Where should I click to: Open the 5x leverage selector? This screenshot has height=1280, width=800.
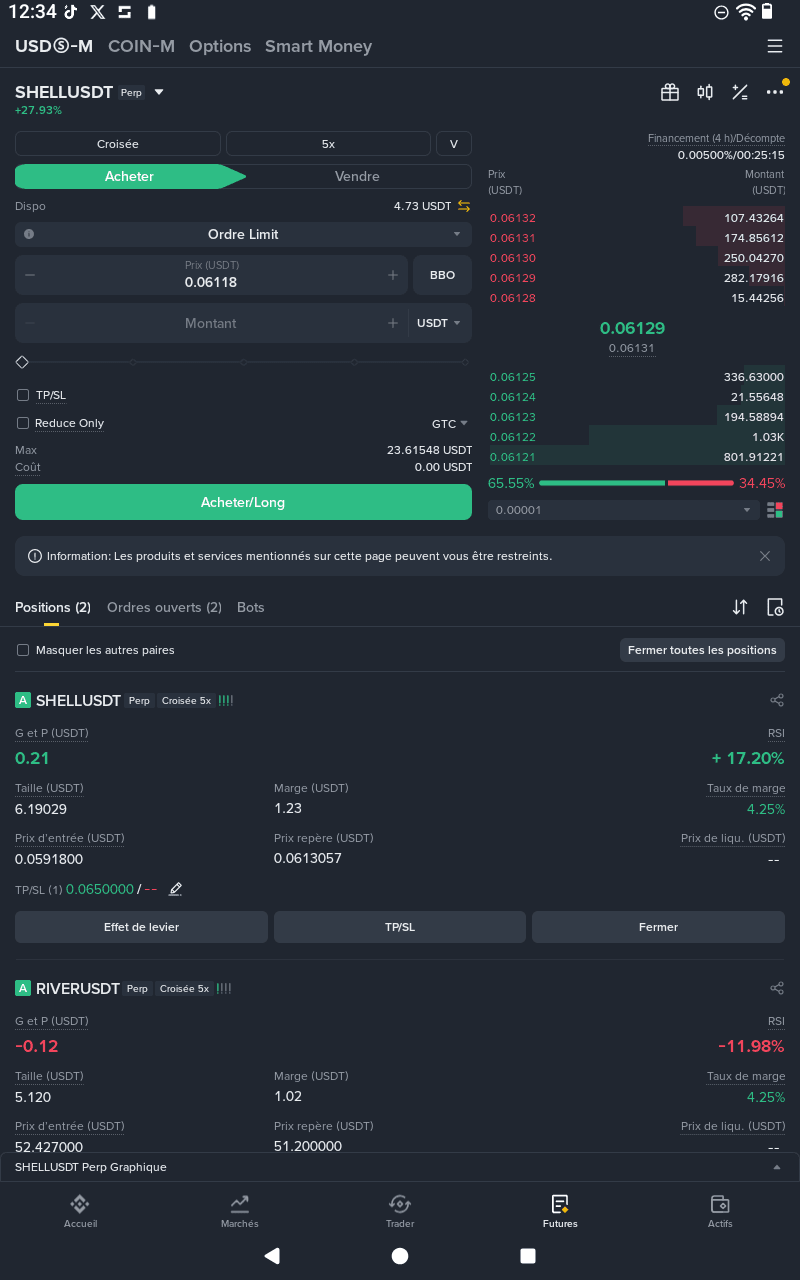328,144
